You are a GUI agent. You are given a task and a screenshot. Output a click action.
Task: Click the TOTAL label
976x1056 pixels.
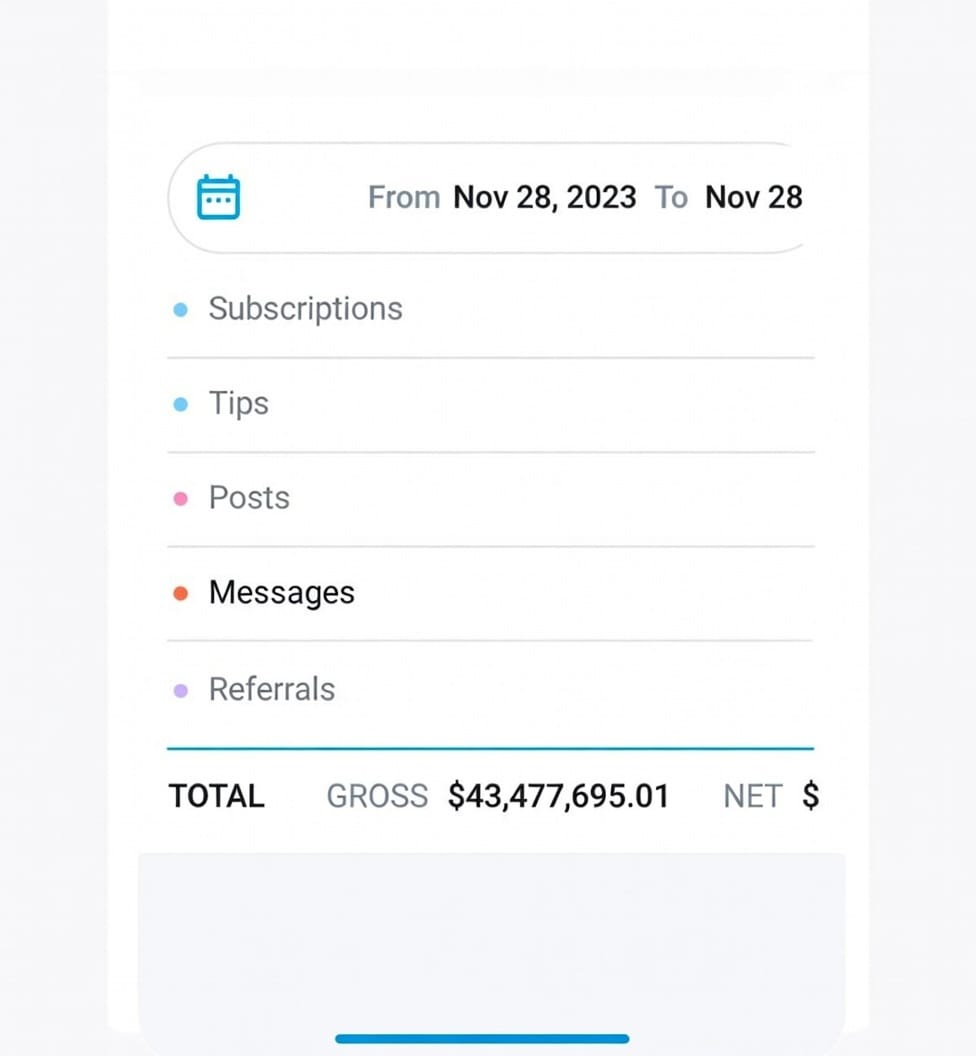[x=216, y=797]
